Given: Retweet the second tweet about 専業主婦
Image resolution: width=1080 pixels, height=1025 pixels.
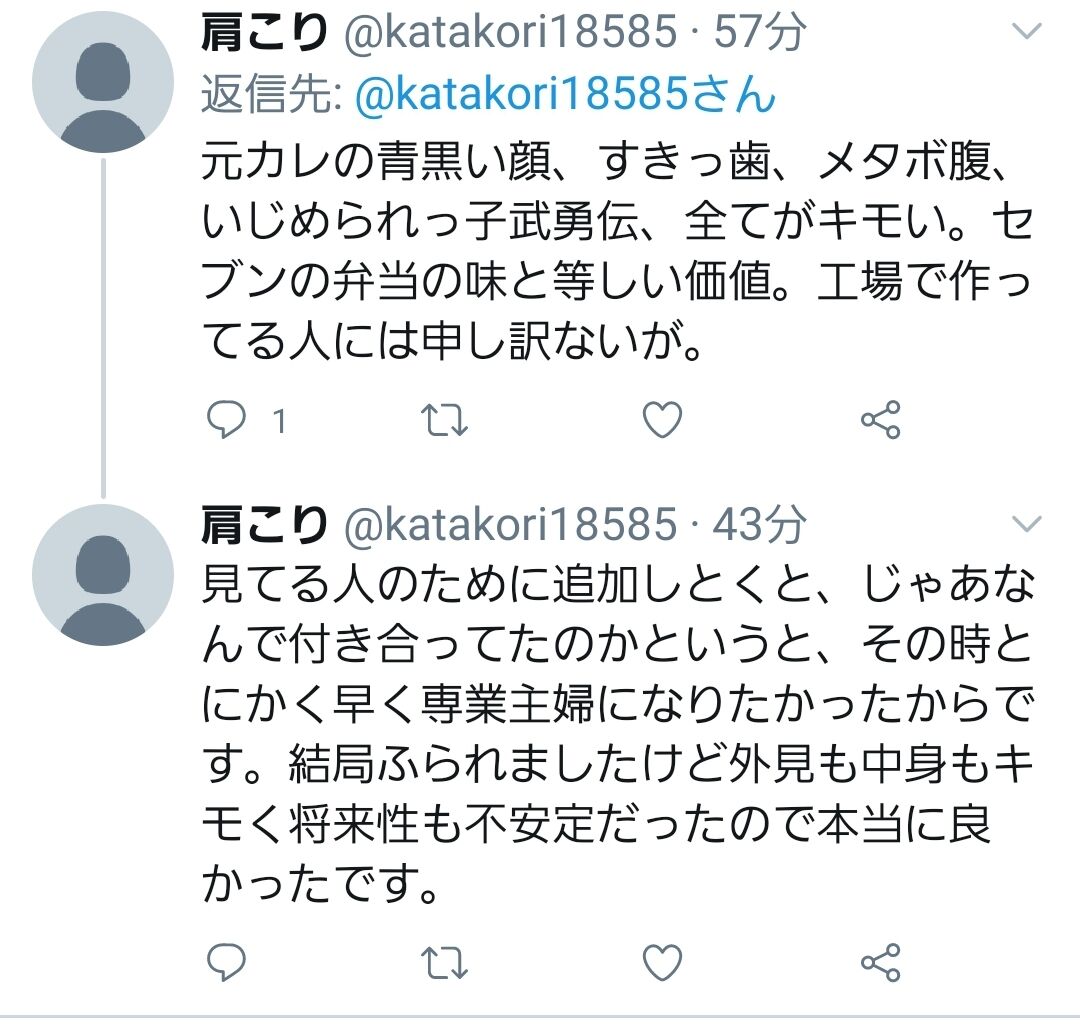Looking at the screenshot, I should point(443,963).
